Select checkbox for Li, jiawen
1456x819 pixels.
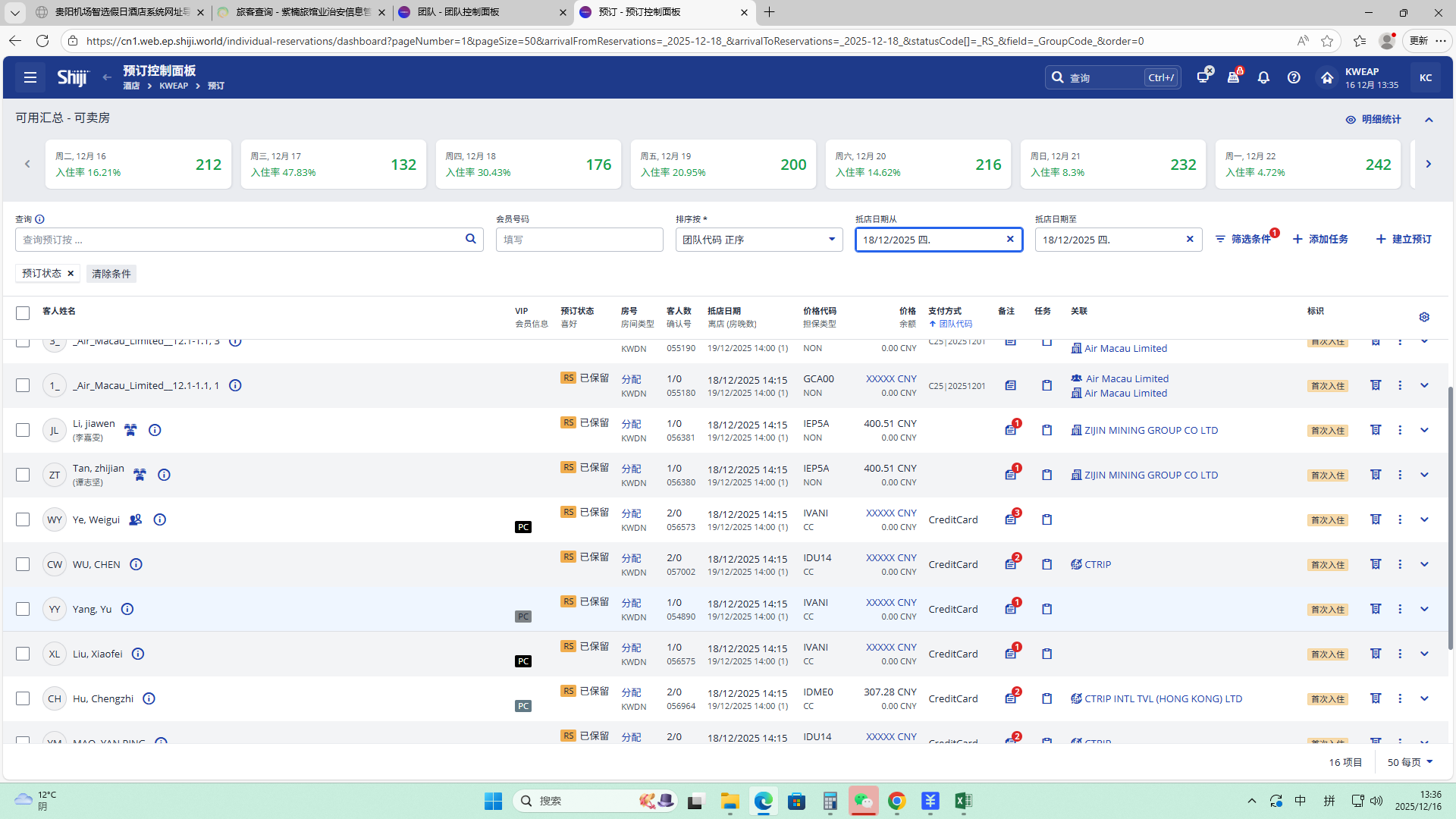[23, 430]
